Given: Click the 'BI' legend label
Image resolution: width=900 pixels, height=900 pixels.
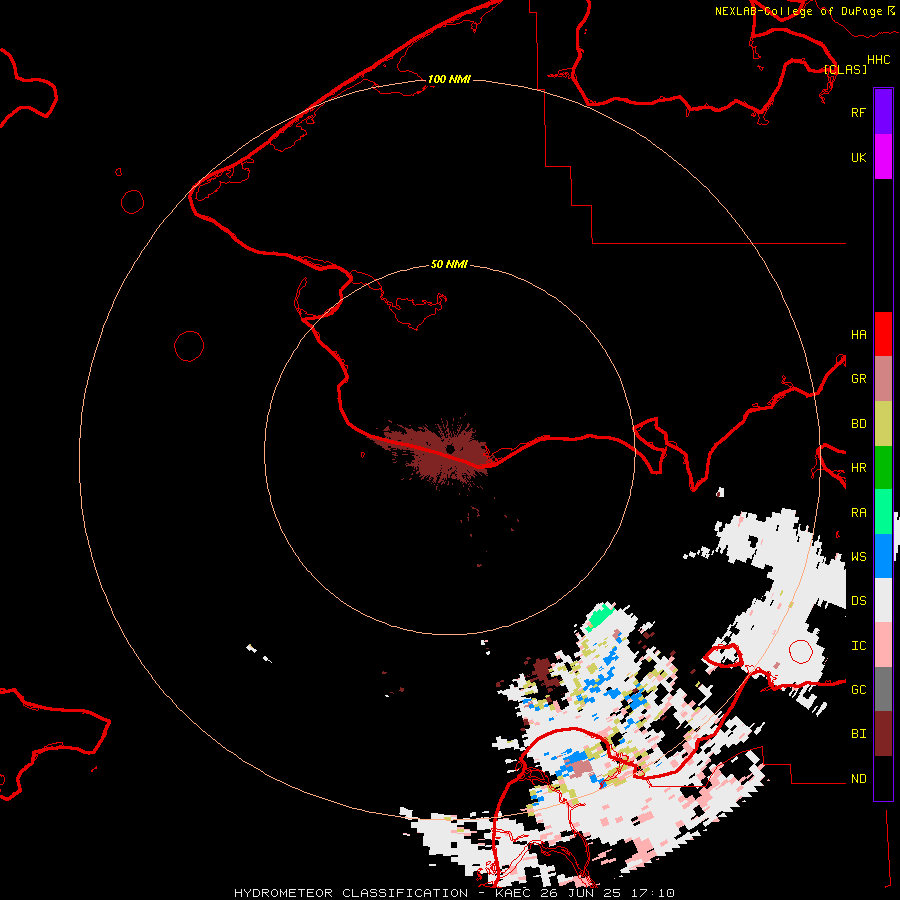Looking at the screenshot, I should point(858,734).
